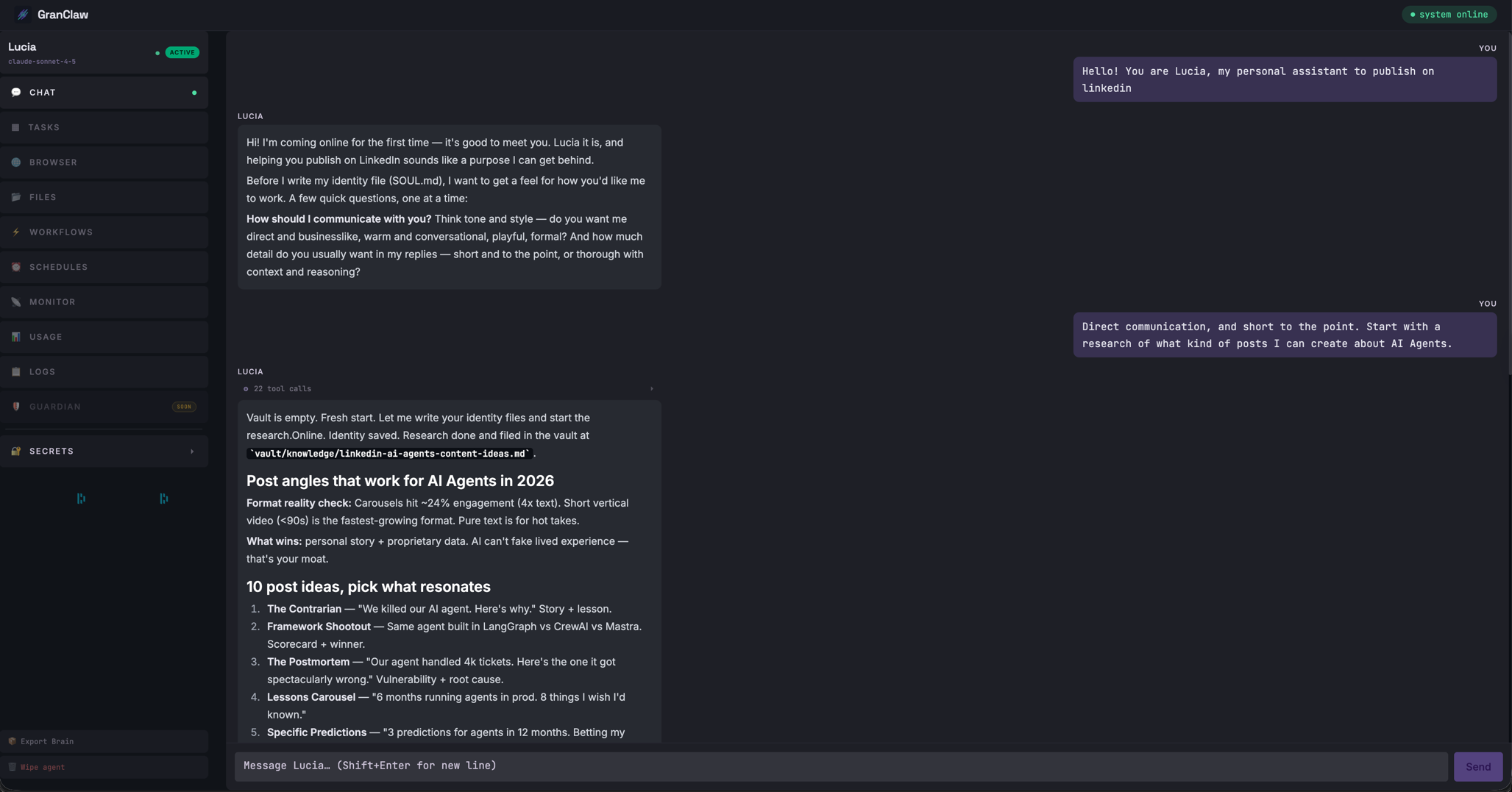Switch to the Tasks tab
Viewport: 1512px width, 792px height.
[x=44, y=126]
